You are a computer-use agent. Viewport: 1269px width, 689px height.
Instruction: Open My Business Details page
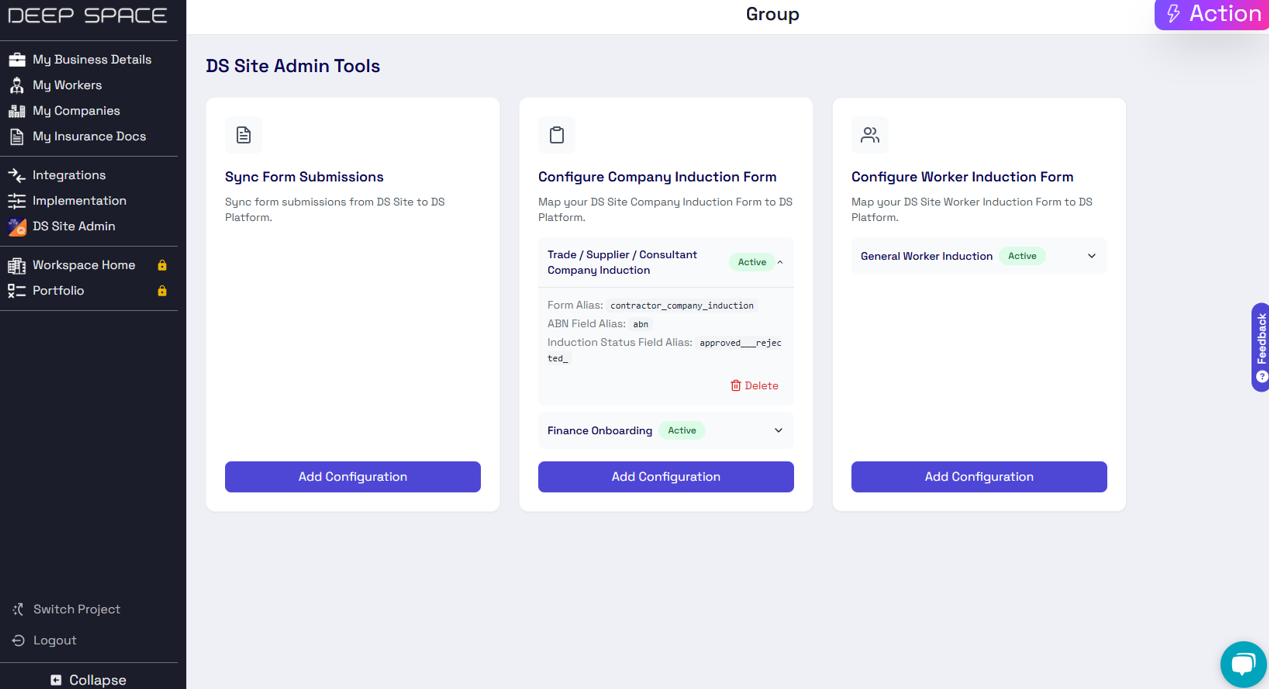click(92, 59)
